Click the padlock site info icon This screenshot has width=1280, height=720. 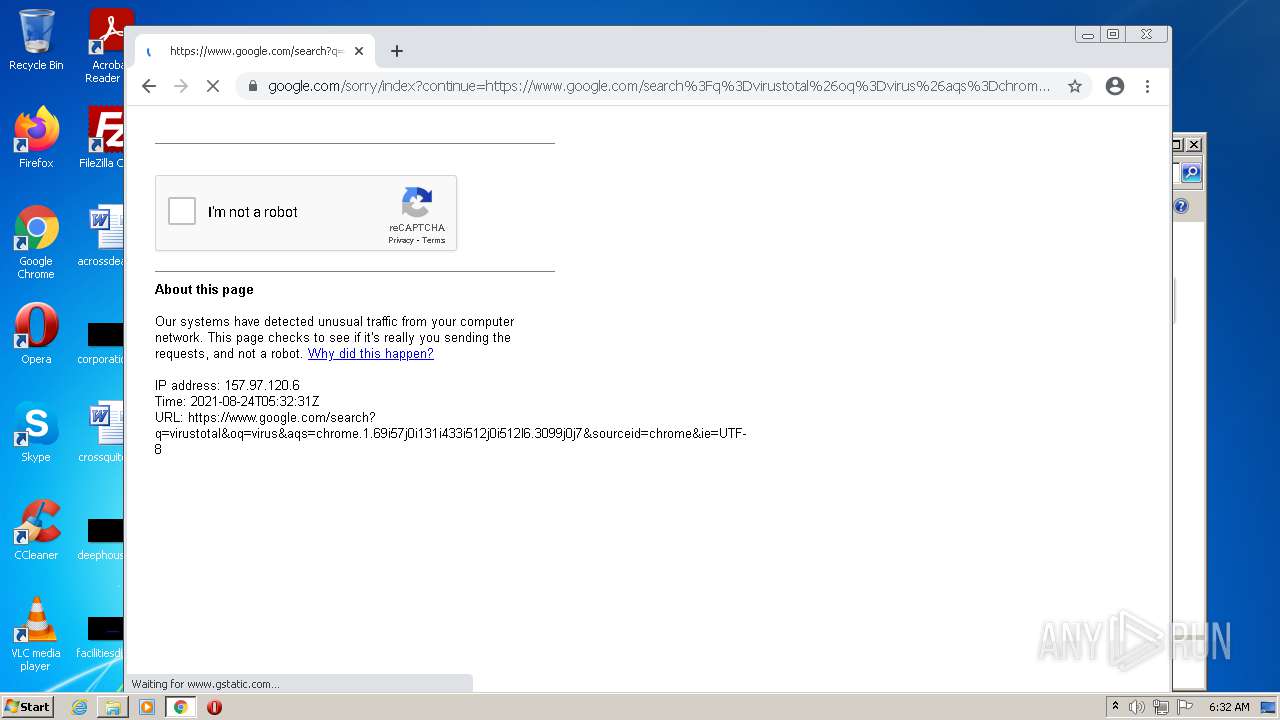click(x=253, y=86)
